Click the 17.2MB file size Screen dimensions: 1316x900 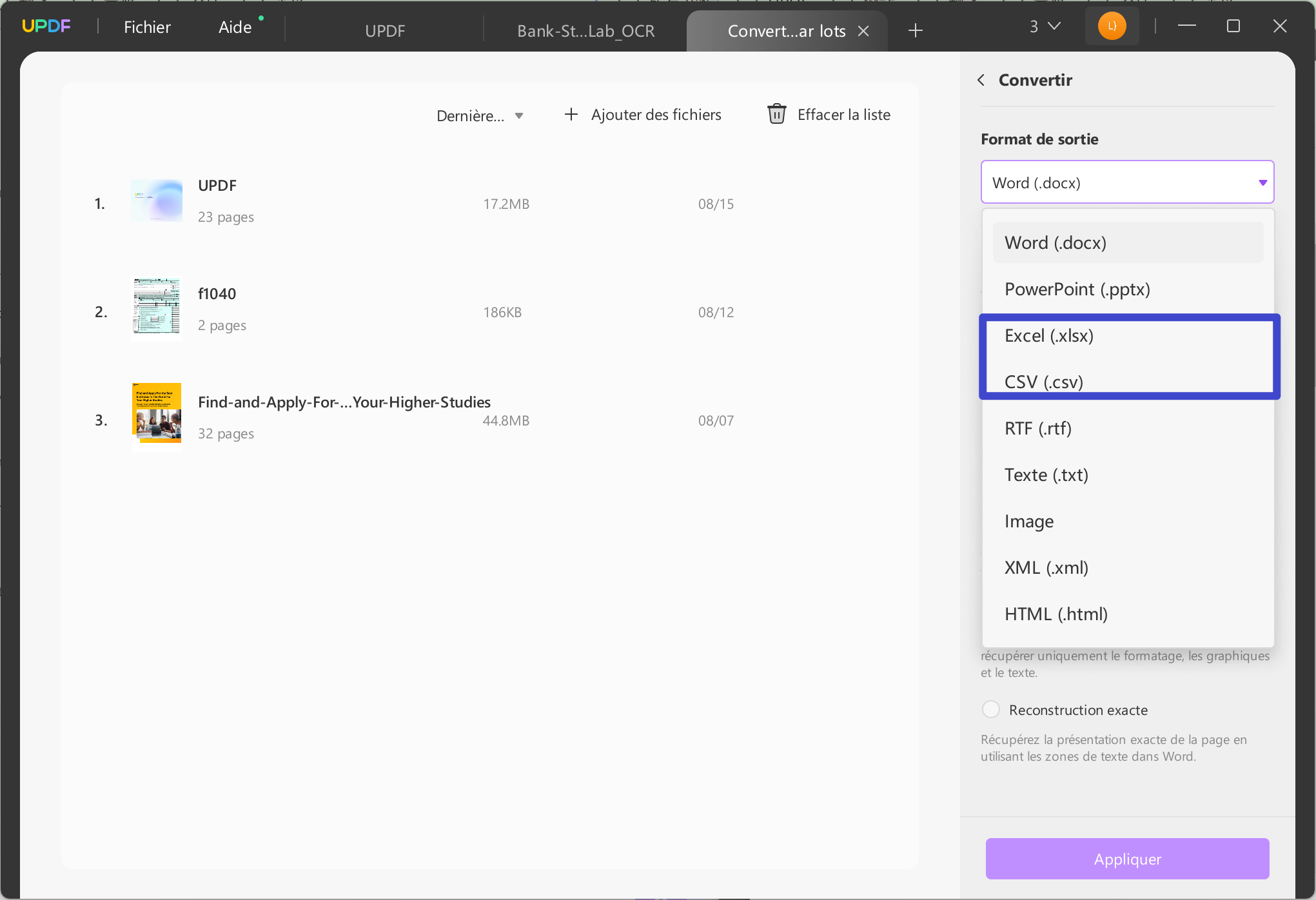506,204
